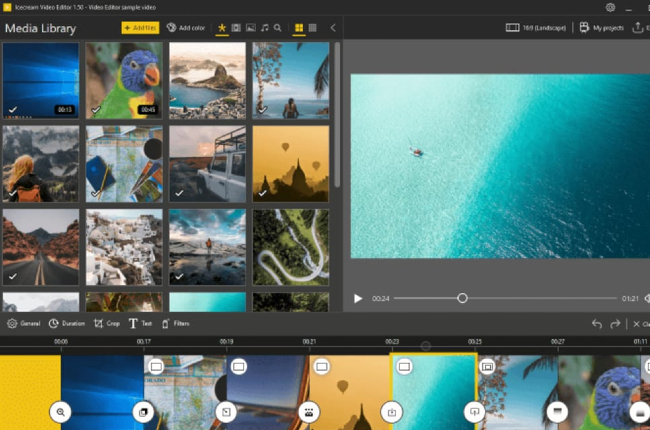
Task: Filter media library by images
Action: pos(251,28)
